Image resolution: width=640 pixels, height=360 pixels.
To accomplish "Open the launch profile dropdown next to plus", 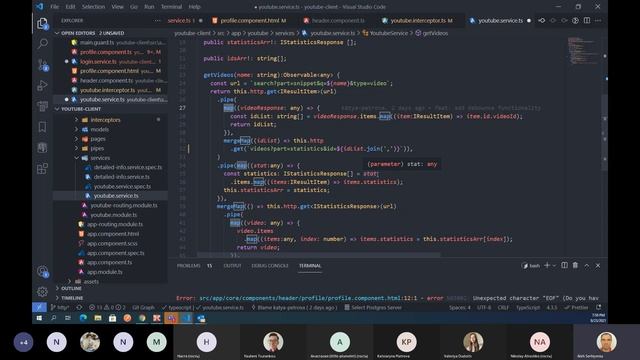I will 554,266.
